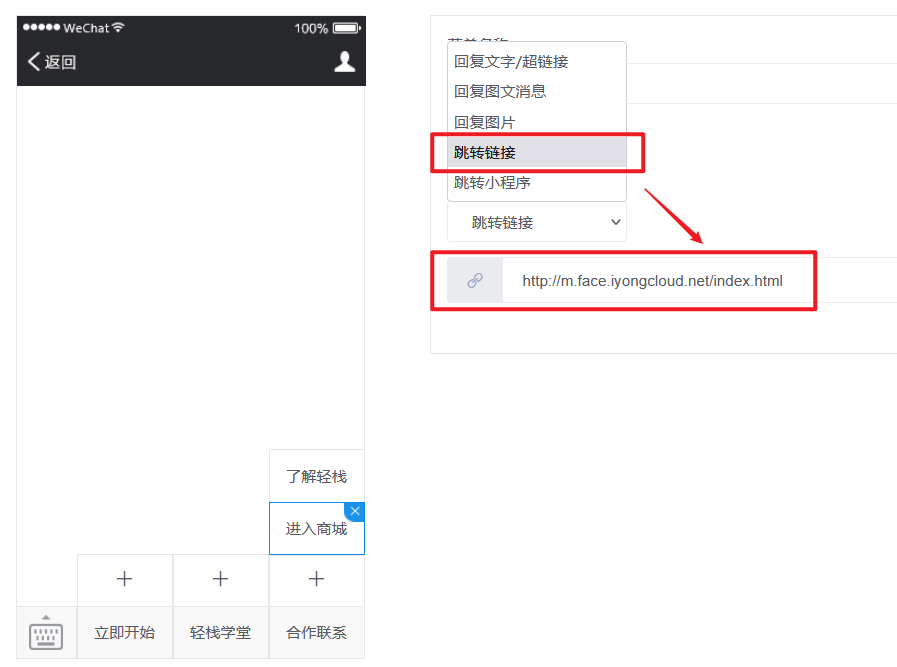Click the Wi-Fi signal icon in status bar
This screenshot has width=897, height=667.
(x=118, y=27)
